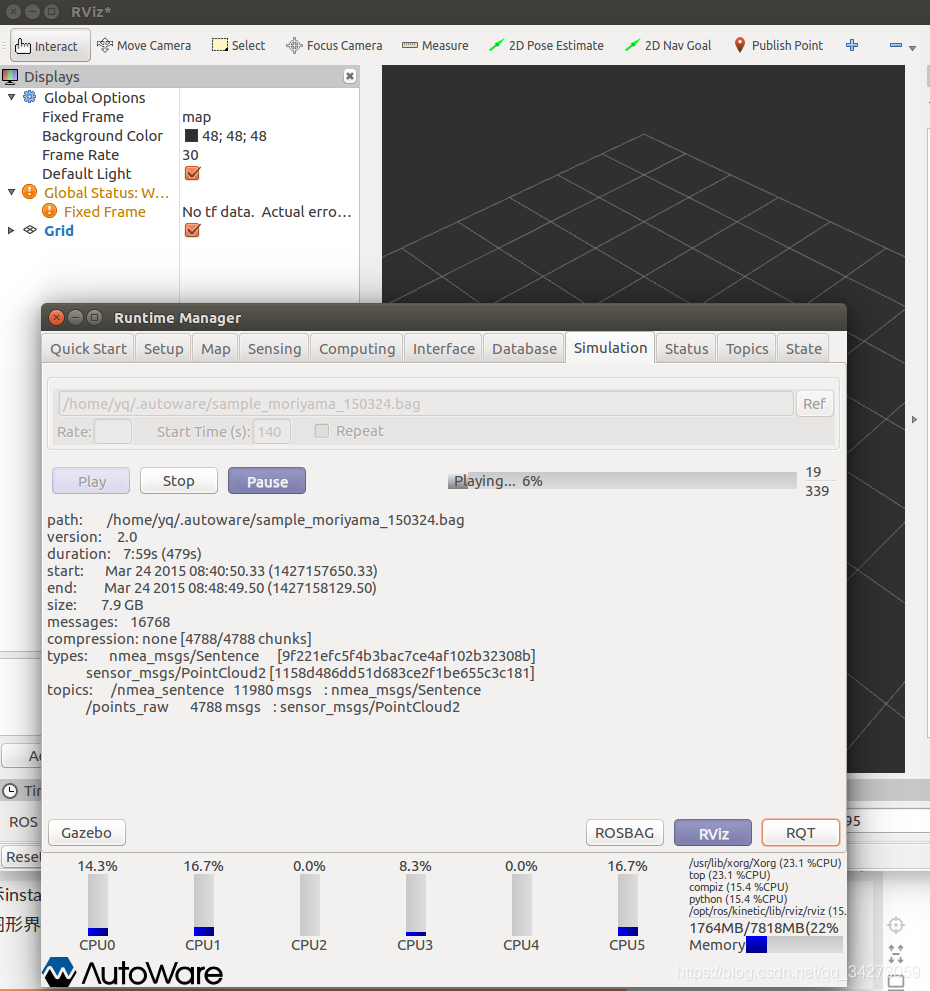Click the Displays panel monitor icon

10,76
